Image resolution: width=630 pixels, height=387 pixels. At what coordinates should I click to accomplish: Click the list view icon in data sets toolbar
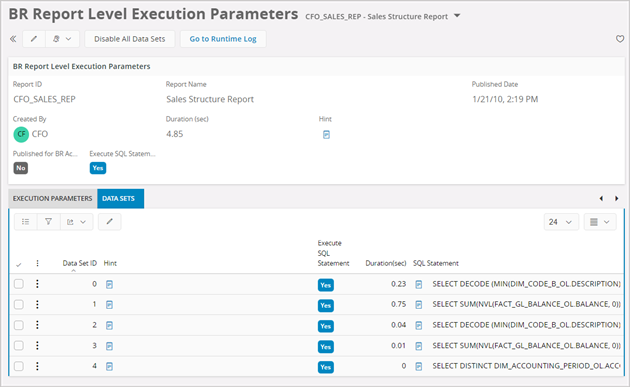coord(26,222)
